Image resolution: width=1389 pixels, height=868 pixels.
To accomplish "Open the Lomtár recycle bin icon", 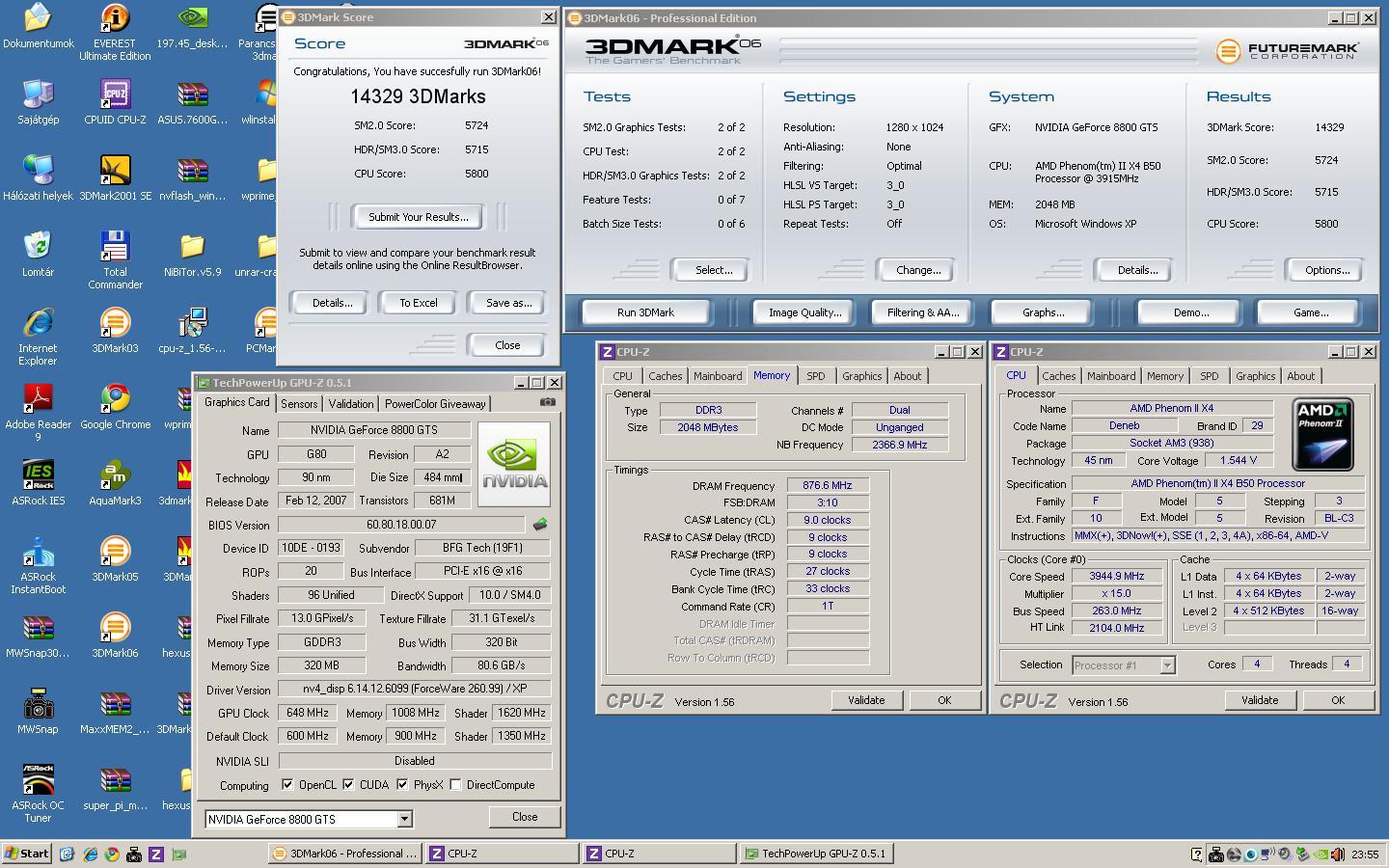I will click(x=38, y=255).
